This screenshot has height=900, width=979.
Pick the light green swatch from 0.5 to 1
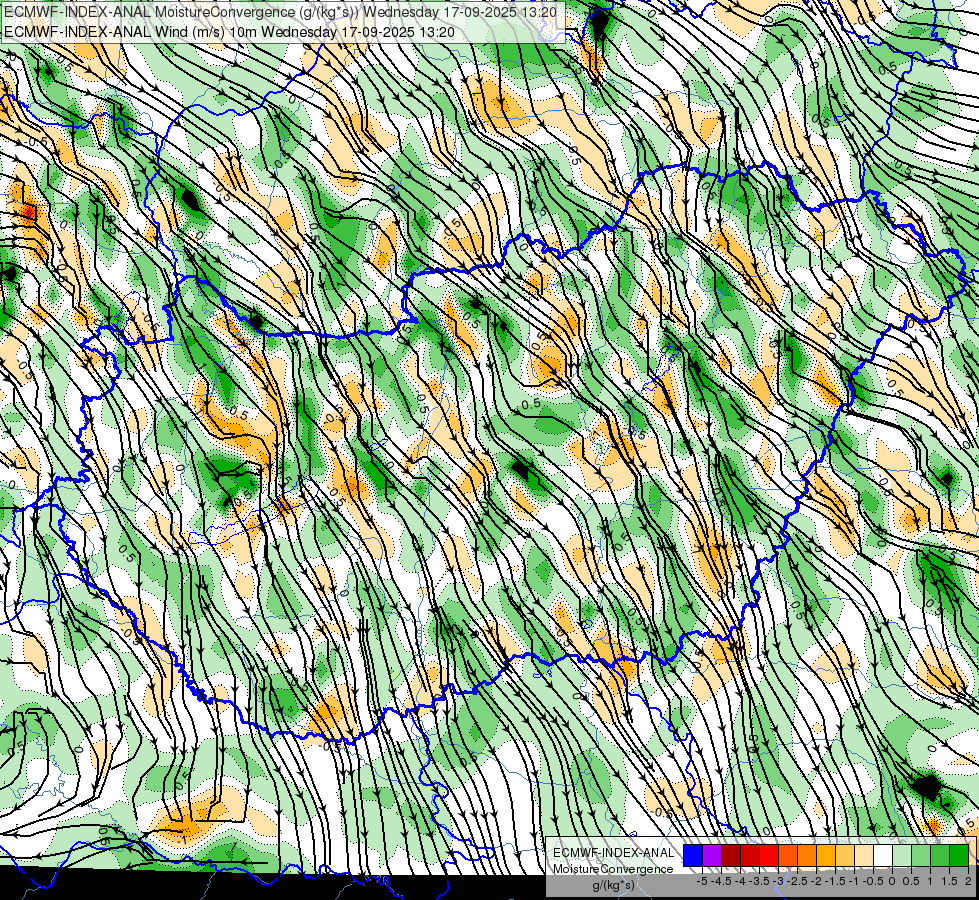pyautogui.click(x=921, y=856)
